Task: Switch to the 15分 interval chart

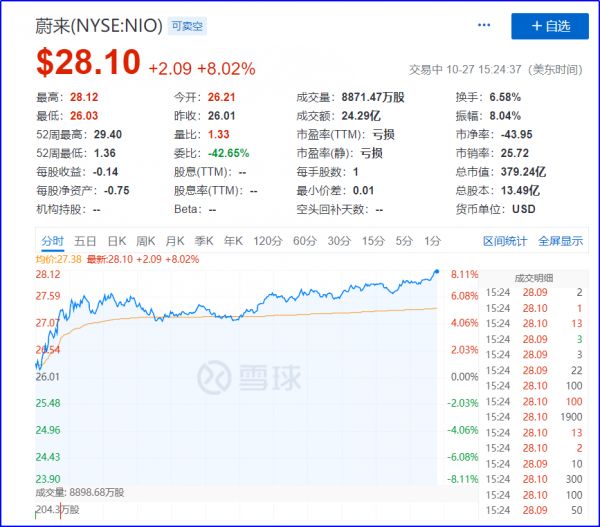Action: (373, 241)
